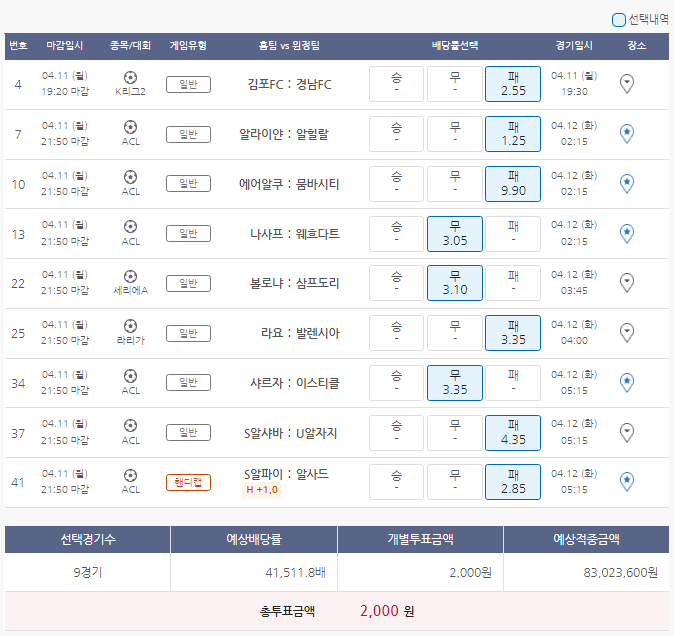Viewport: 674px width, 636px height.
Task: Select 패 for 샤르자 : 이스티클
Action: coord(513,383)
